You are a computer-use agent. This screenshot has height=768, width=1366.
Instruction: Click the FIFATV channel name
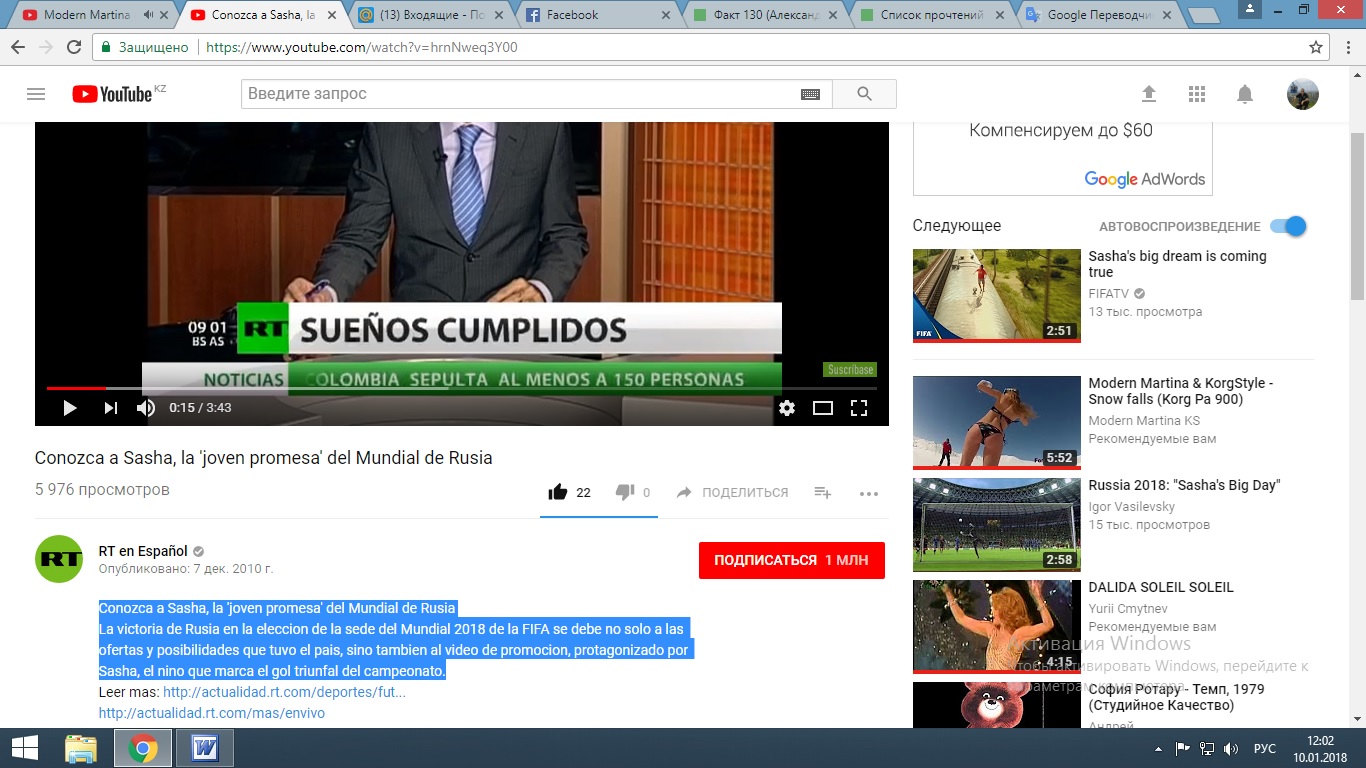click(1110, 294)
